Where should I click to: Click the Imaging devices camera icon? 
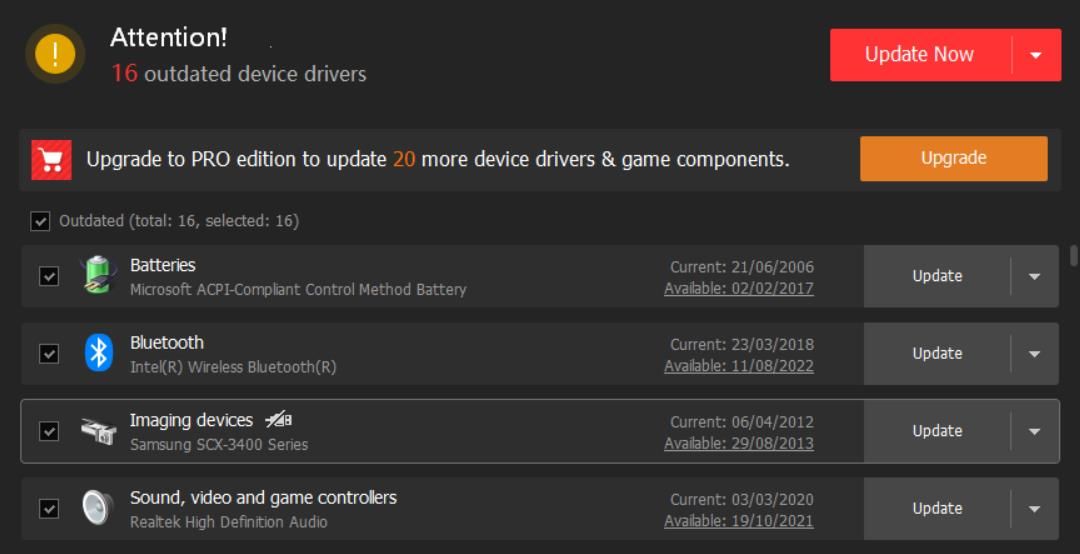coord(98,432)
